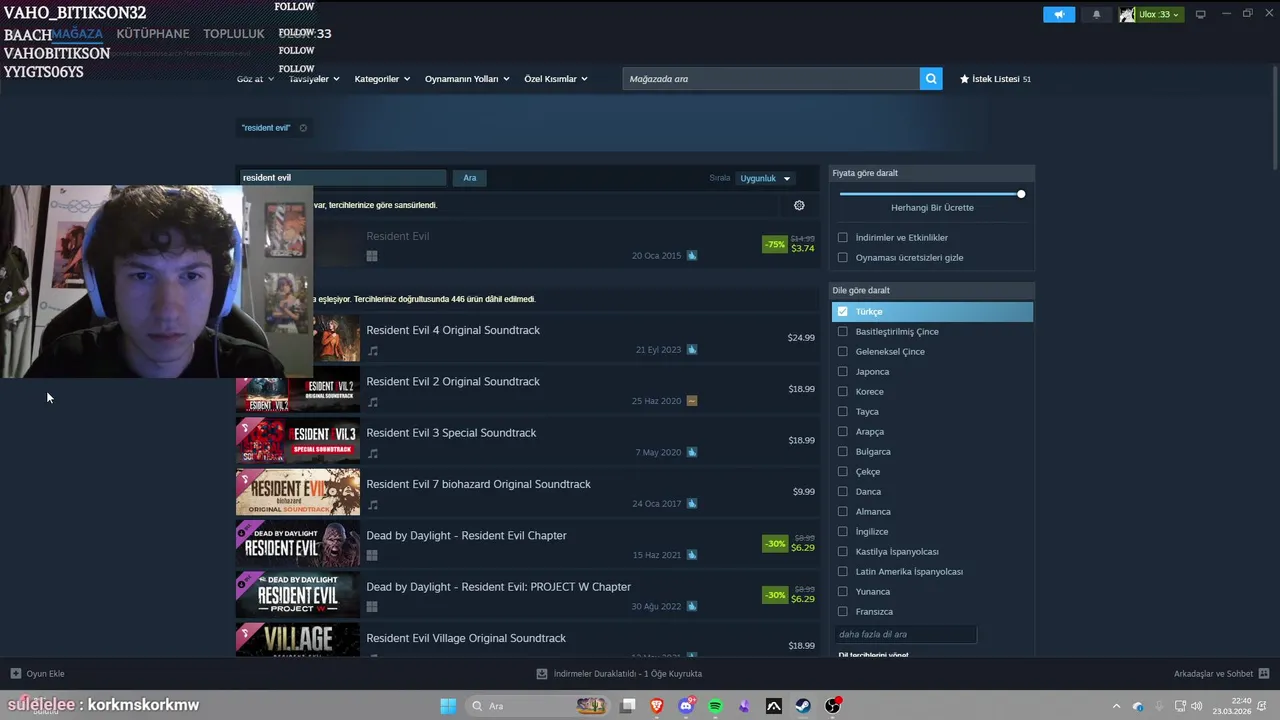Open the Ulox :33 account dropdown
Viewport: 1280px width, 720px height.
[1151, 14]
